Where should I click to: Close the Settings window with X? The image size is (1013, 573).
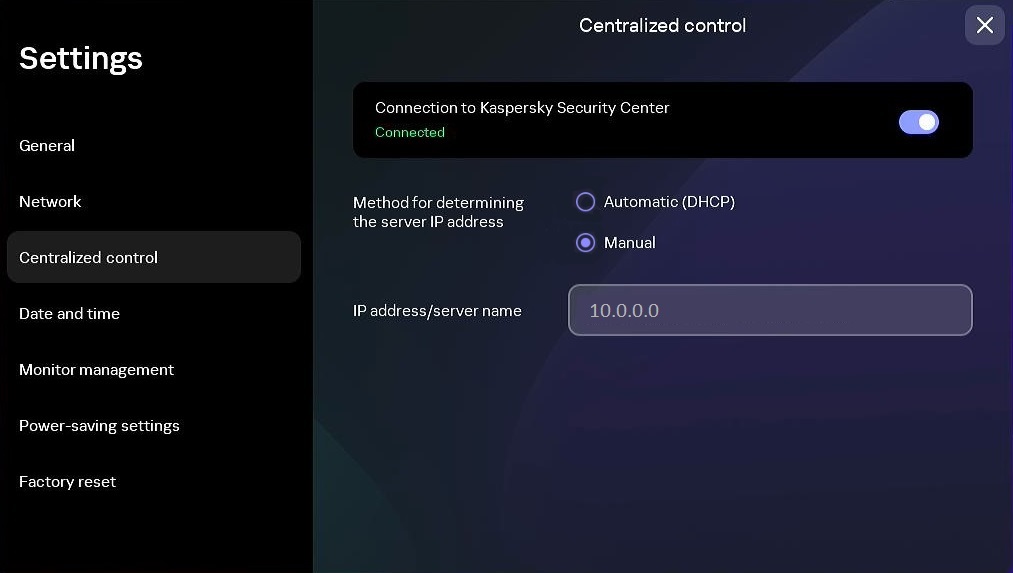tap(984, 25)
